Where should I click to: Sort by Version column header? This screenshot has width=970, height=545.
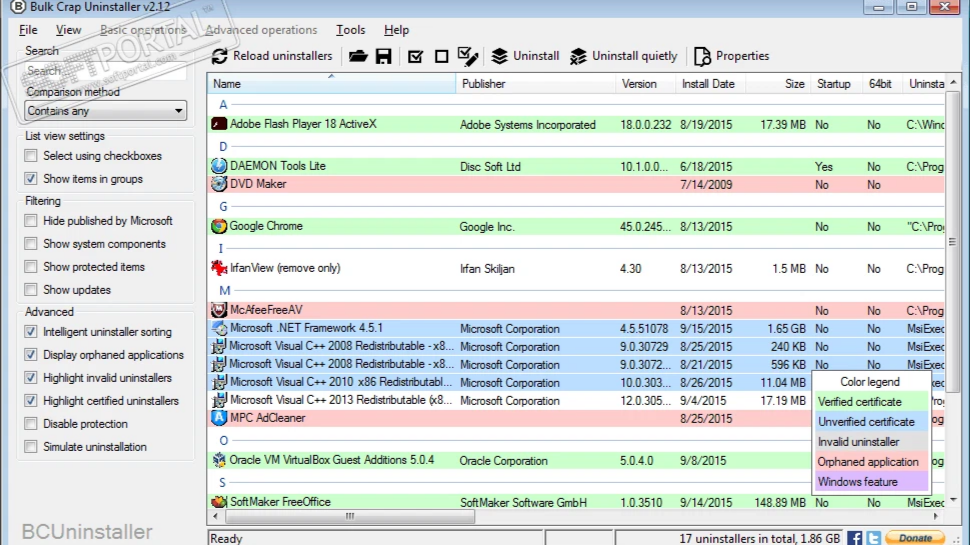tap(645, 84)
